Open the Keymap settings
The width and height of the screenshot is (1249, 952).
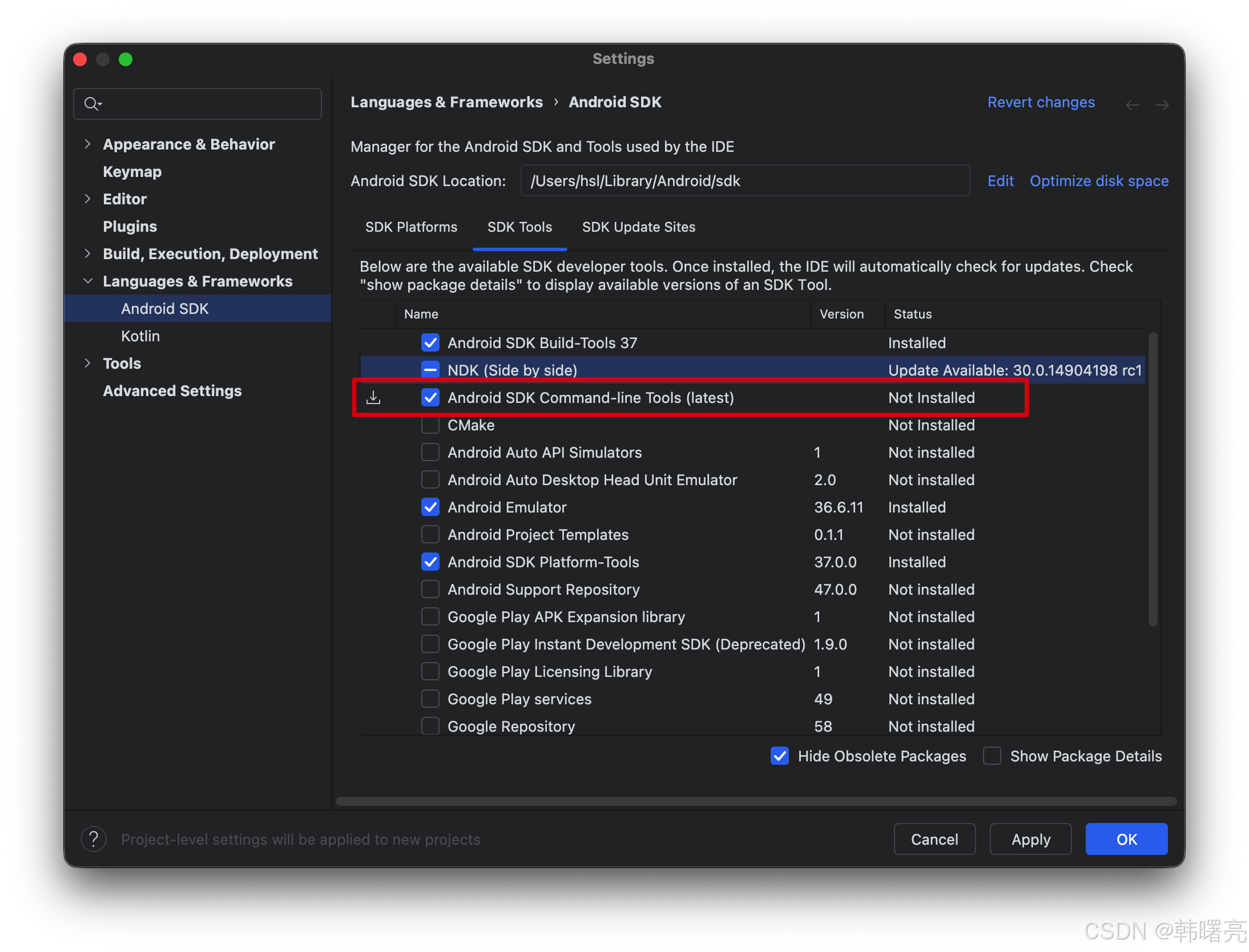132,171
